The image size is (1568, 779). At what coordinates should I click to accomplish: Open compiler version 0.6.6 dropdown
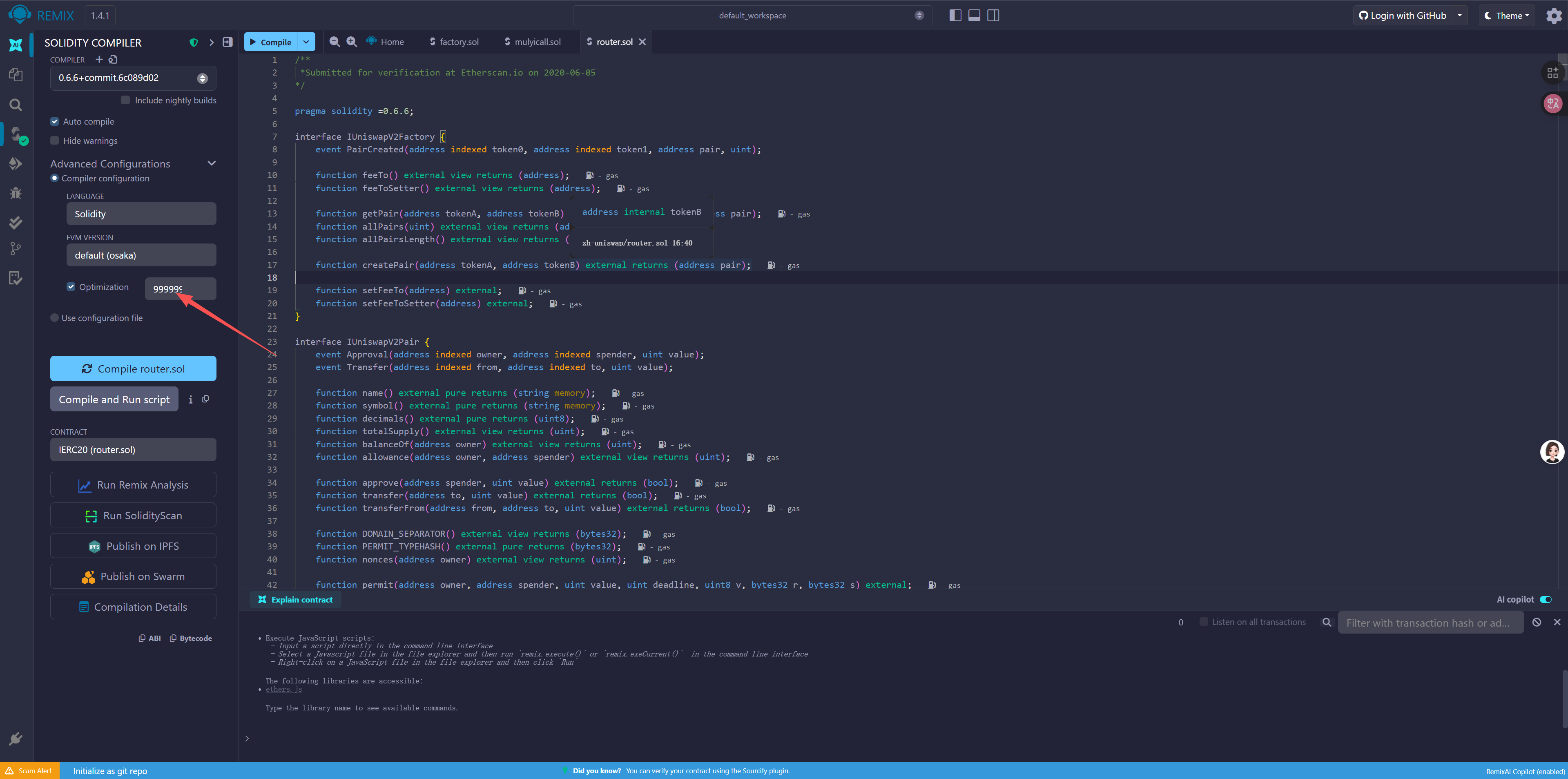(133, 78)
